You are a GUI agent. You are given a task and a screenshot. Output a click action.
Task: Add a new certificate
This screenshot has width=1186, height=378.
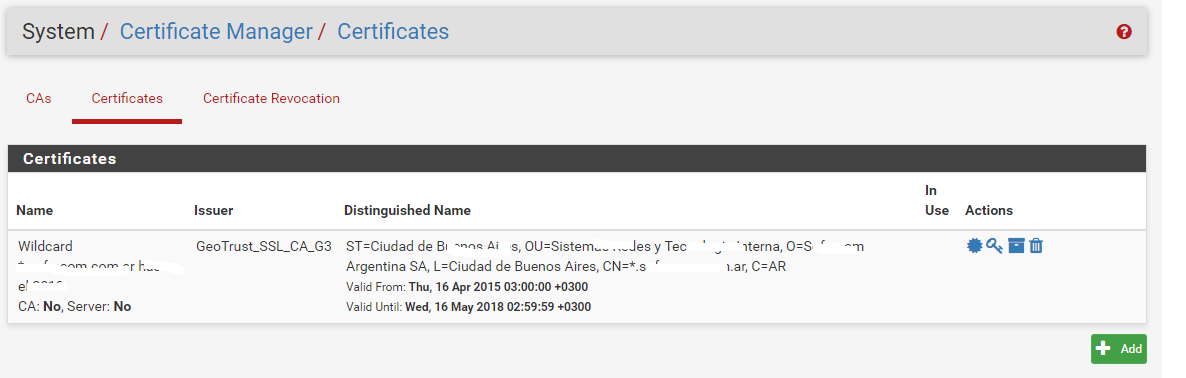pos(1119,349)
